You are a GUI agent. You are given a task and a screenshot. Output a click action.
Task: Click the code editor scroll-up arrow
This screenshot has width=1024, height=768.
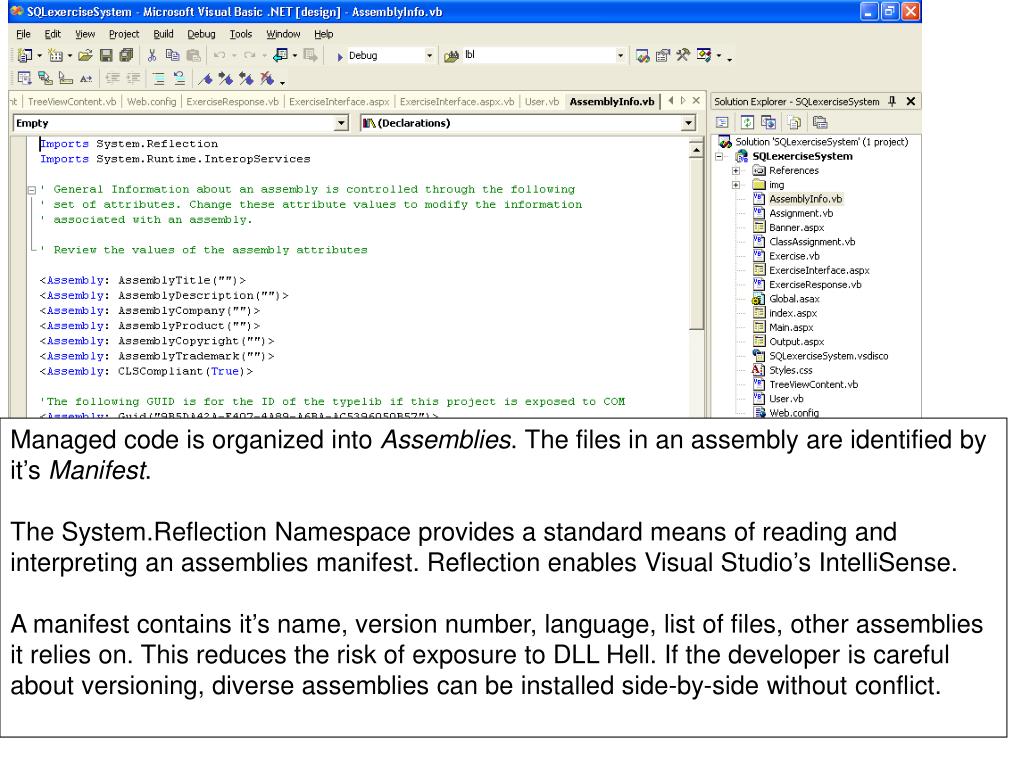[x=696, y=150]
